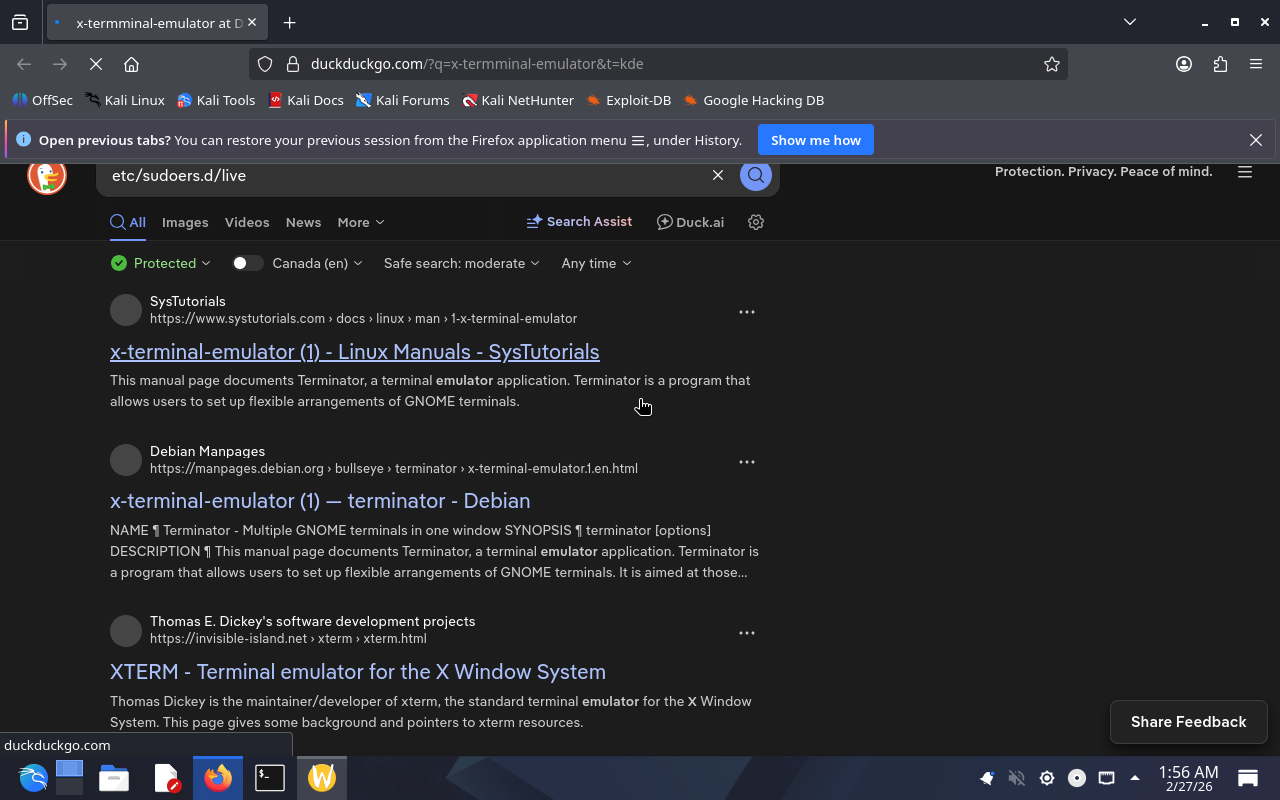Expand the Any time filter

(596, 263)
